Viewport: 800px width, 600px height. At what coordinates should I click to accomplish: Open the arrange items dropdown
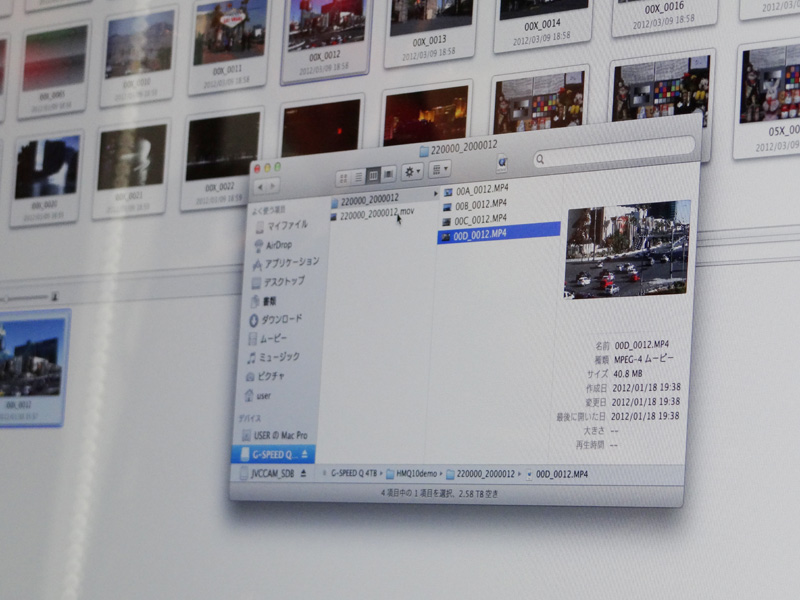439,169
